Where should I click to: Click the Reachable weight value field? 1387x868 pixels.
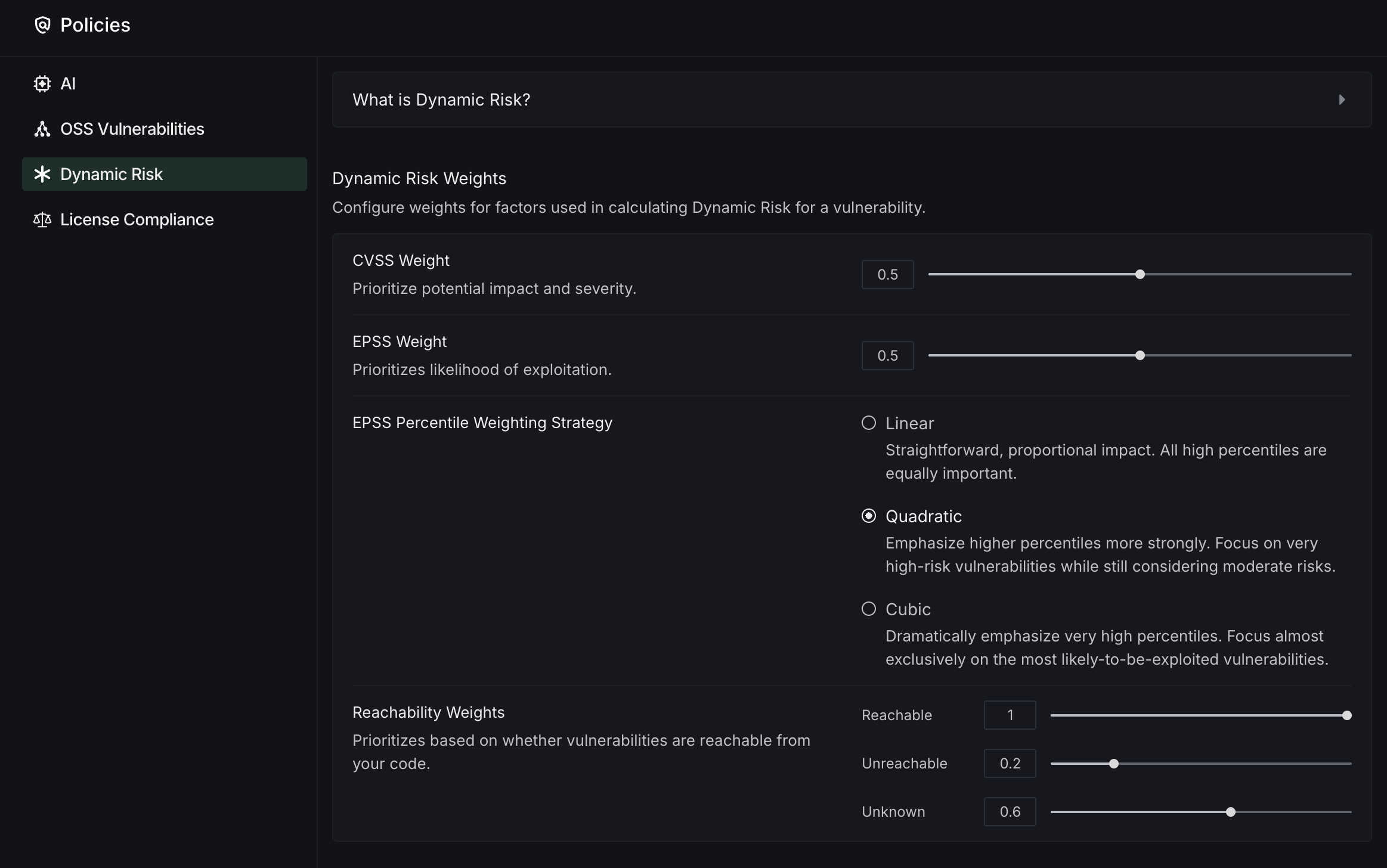[1010, 715]
